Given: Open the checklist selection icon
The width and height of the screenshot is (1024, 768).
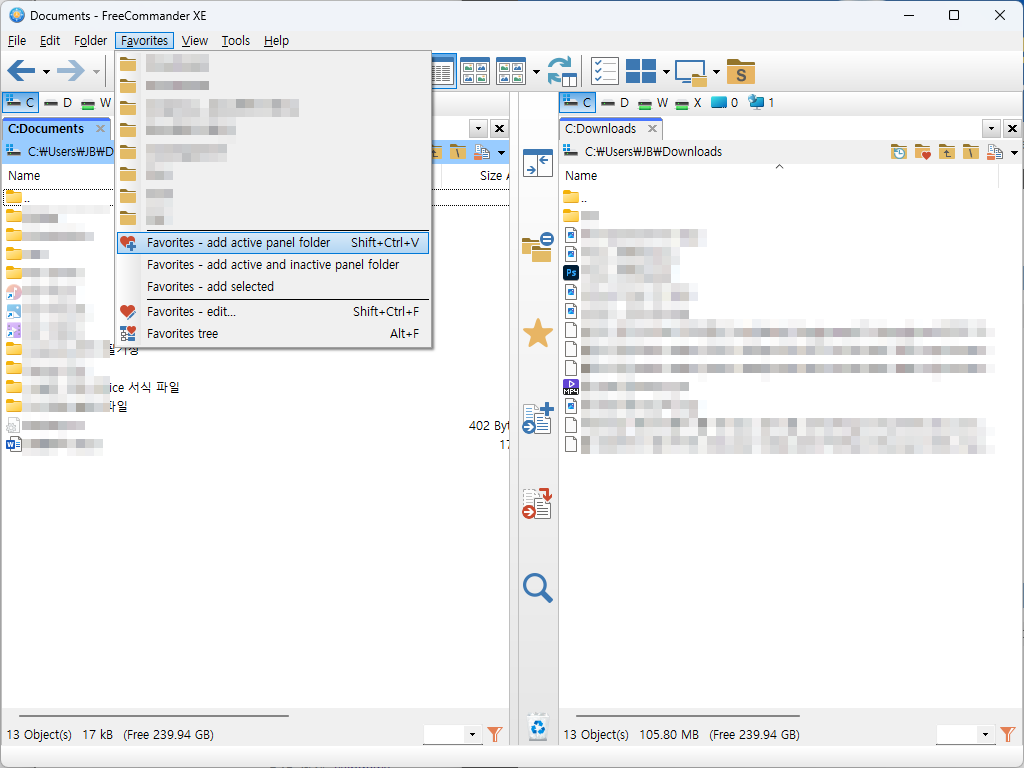Looking at the screenshot, I should [605, 71].
